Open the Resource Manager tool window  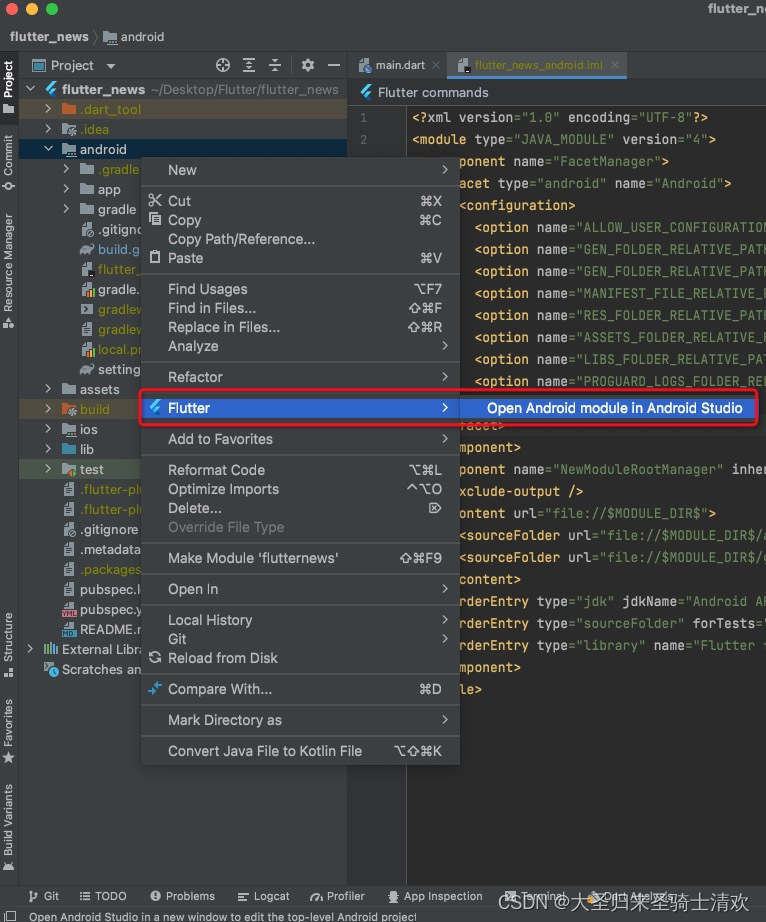8,270
